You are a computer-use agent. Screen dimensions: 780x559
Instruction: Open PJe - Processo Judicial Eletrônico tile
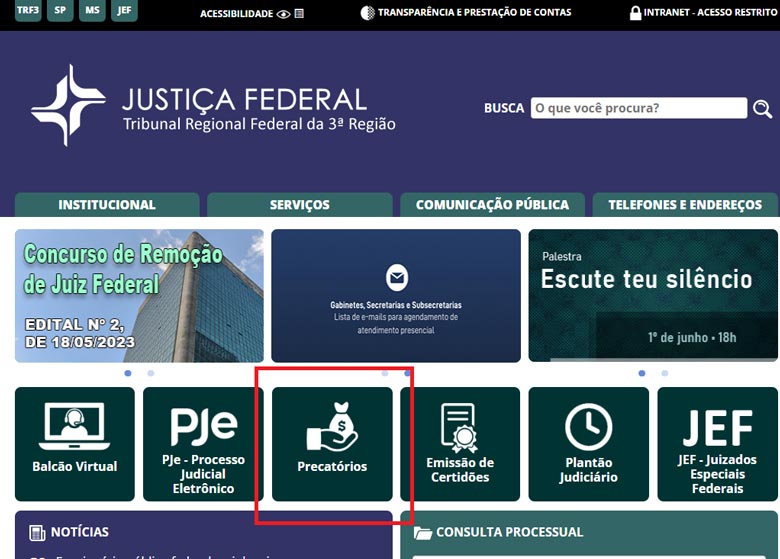pos(203,444)
